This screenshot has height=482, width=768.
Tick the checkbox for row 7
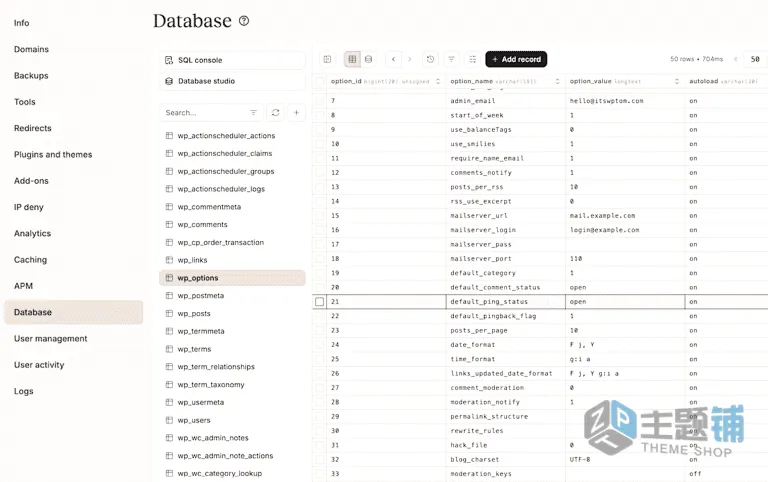[x=320, y=101]
